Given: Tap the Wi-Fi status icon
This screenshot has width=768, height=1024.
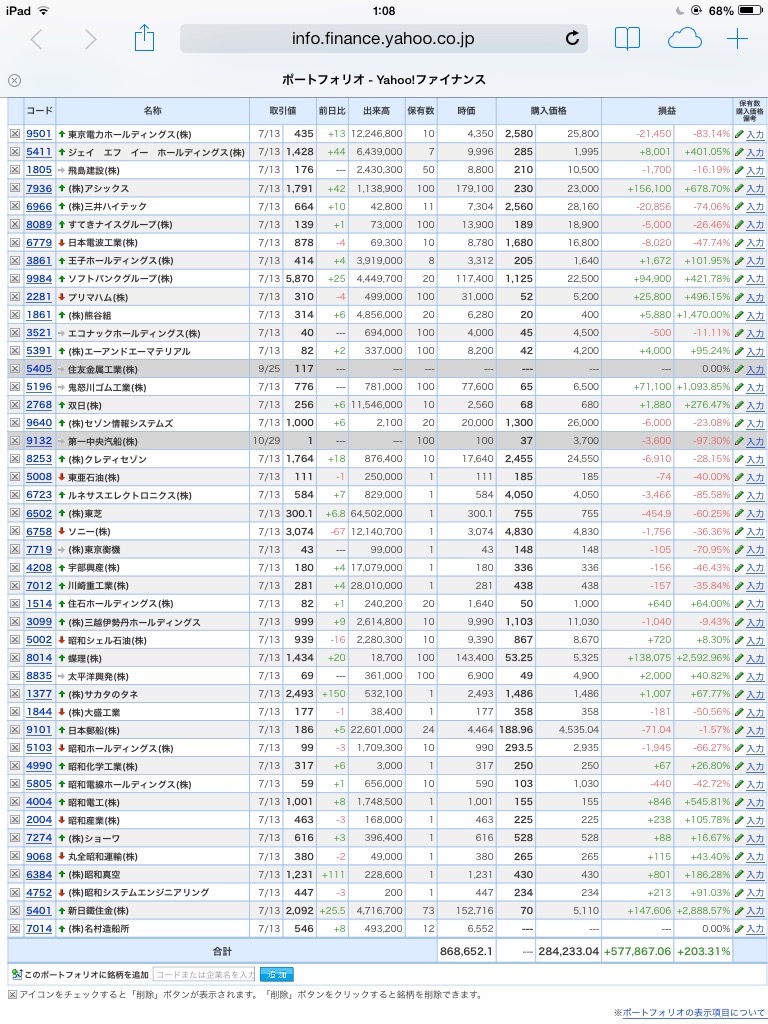Looking at the screenshot, I should pos(44,10).
